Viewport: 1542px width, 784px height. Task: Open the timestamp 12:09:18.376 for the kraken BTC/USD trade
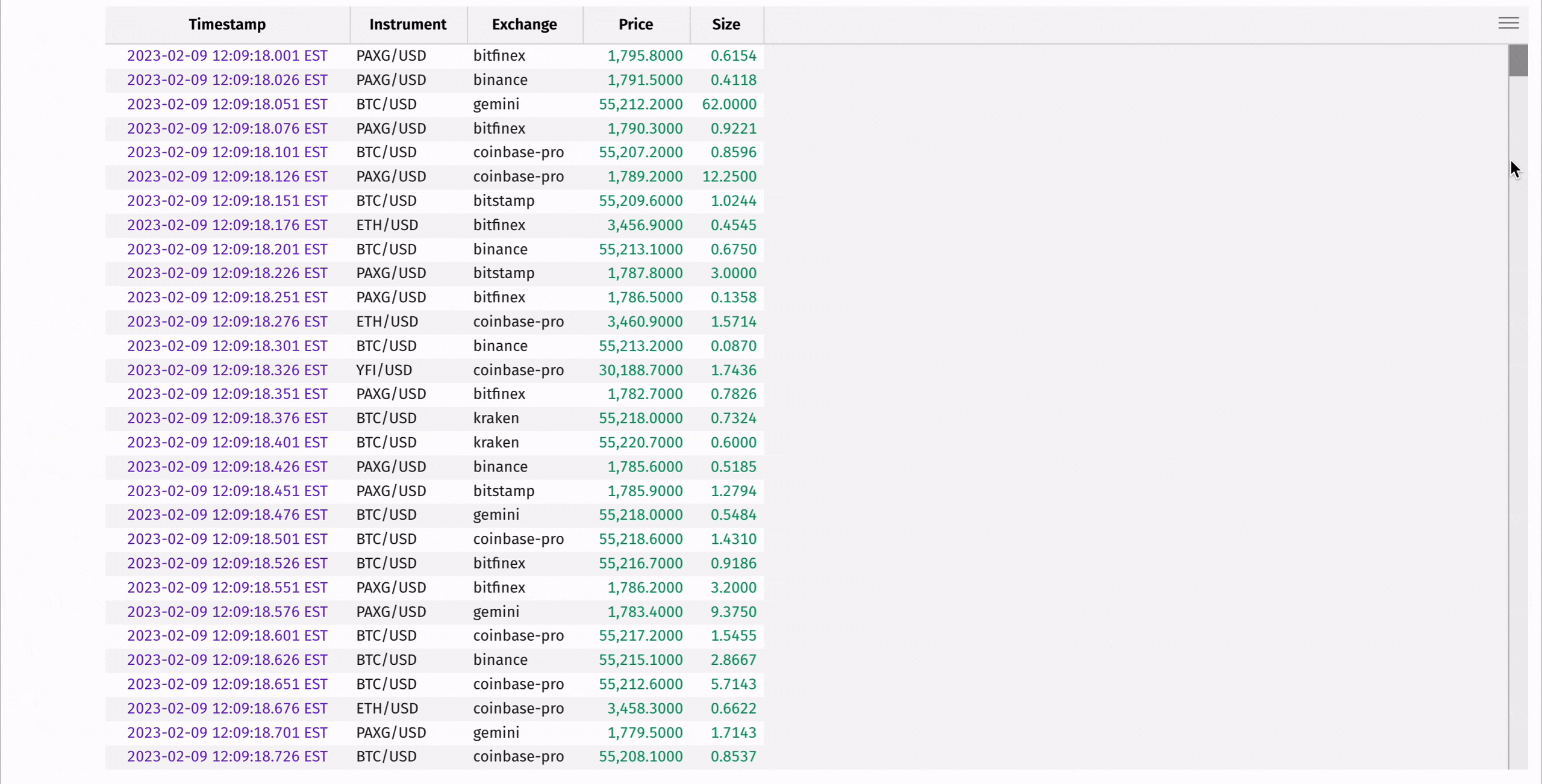point(226,418)
